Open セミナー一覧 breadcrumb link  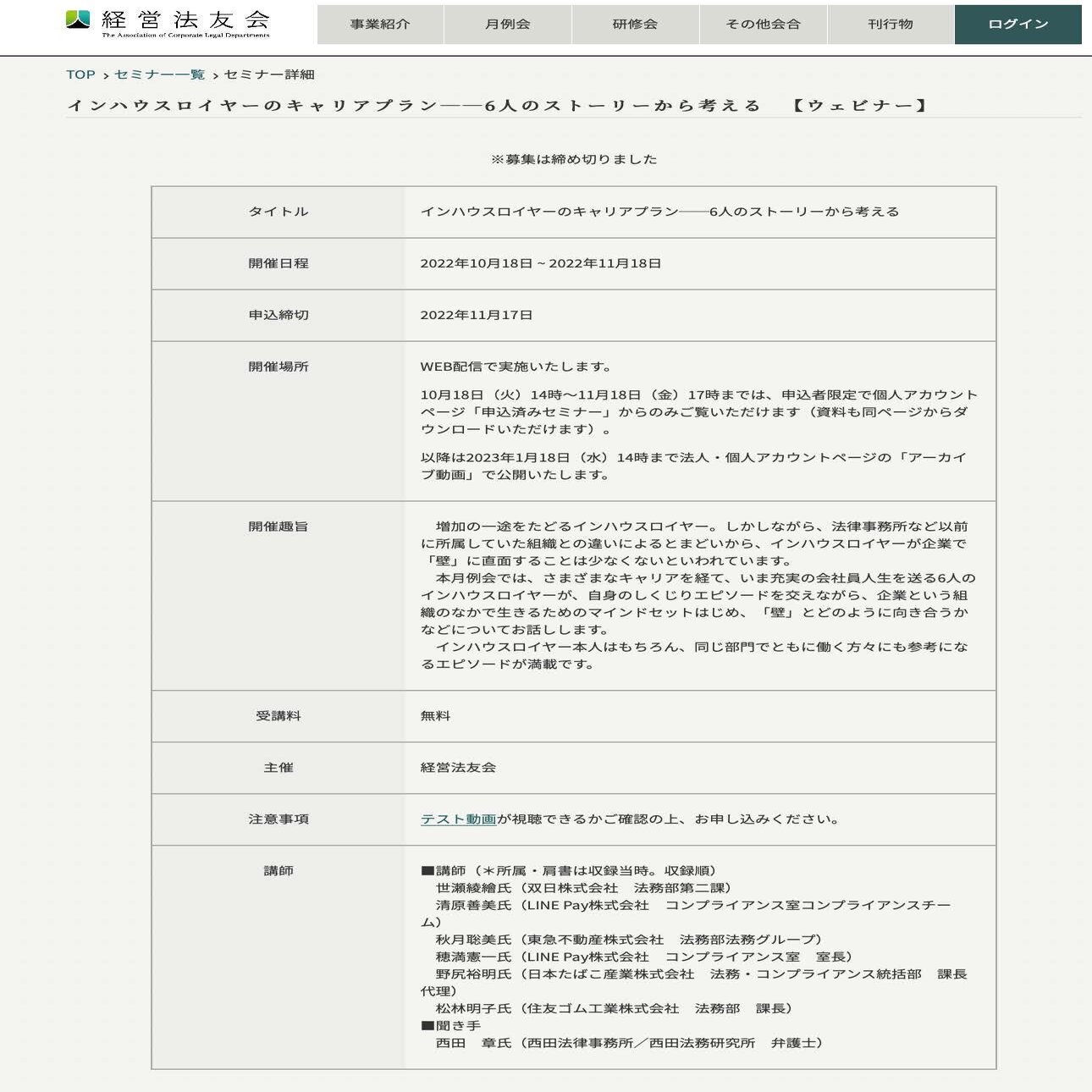click(160, 74)
